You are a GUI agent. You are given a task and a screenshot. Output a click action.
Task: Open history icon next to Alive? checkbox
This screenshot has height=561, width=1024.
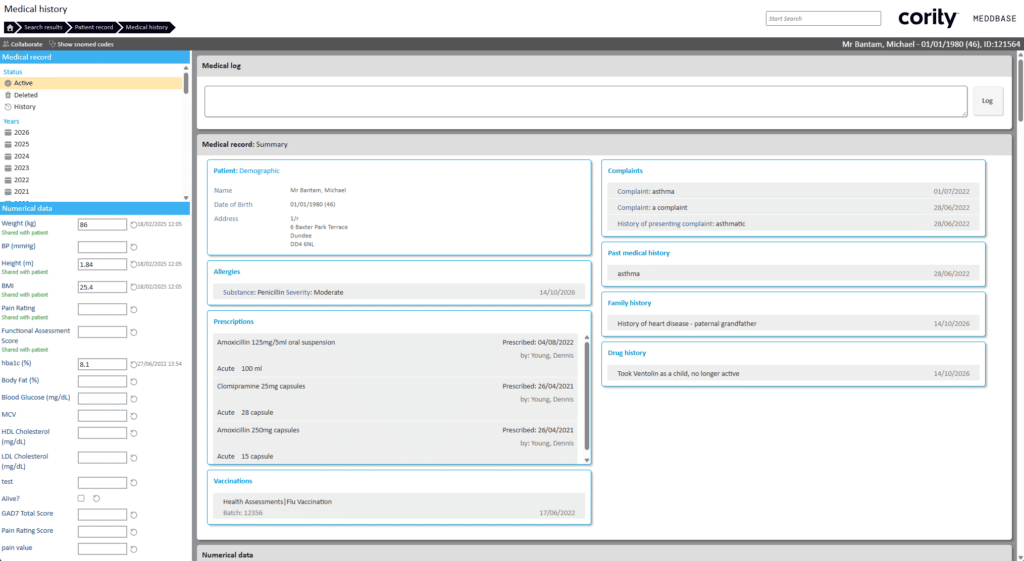tap(96, 498)
